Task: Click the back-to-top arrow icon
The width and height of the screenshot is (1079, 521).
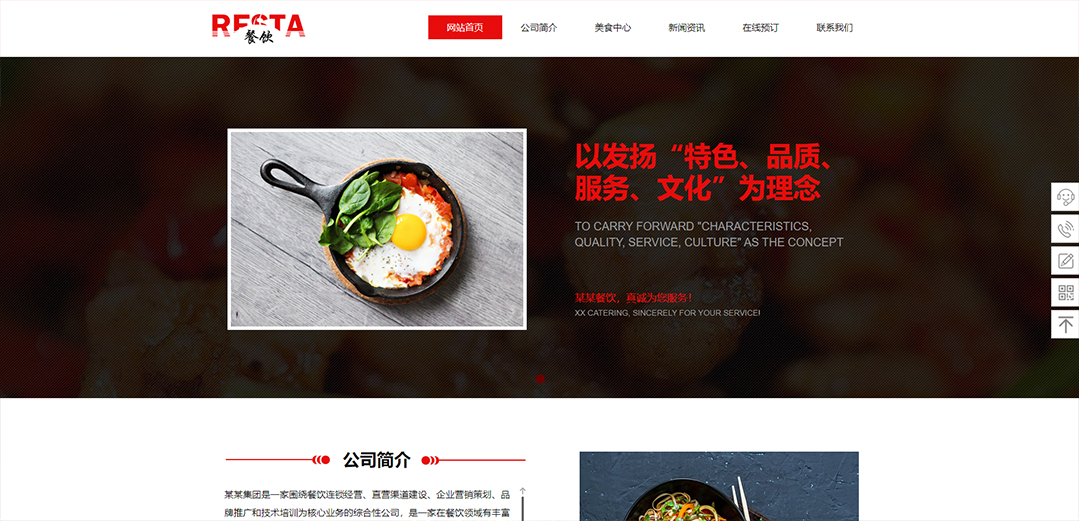Action: point(1065,323)
